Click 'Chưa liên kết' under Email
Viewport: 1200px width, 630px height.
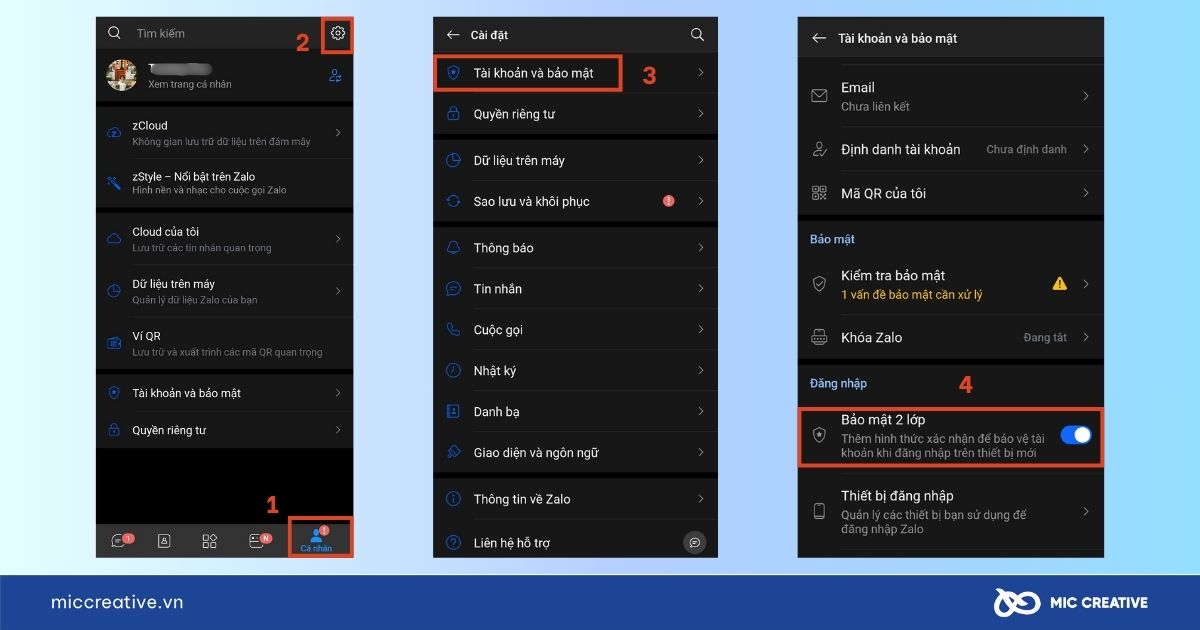875,107
